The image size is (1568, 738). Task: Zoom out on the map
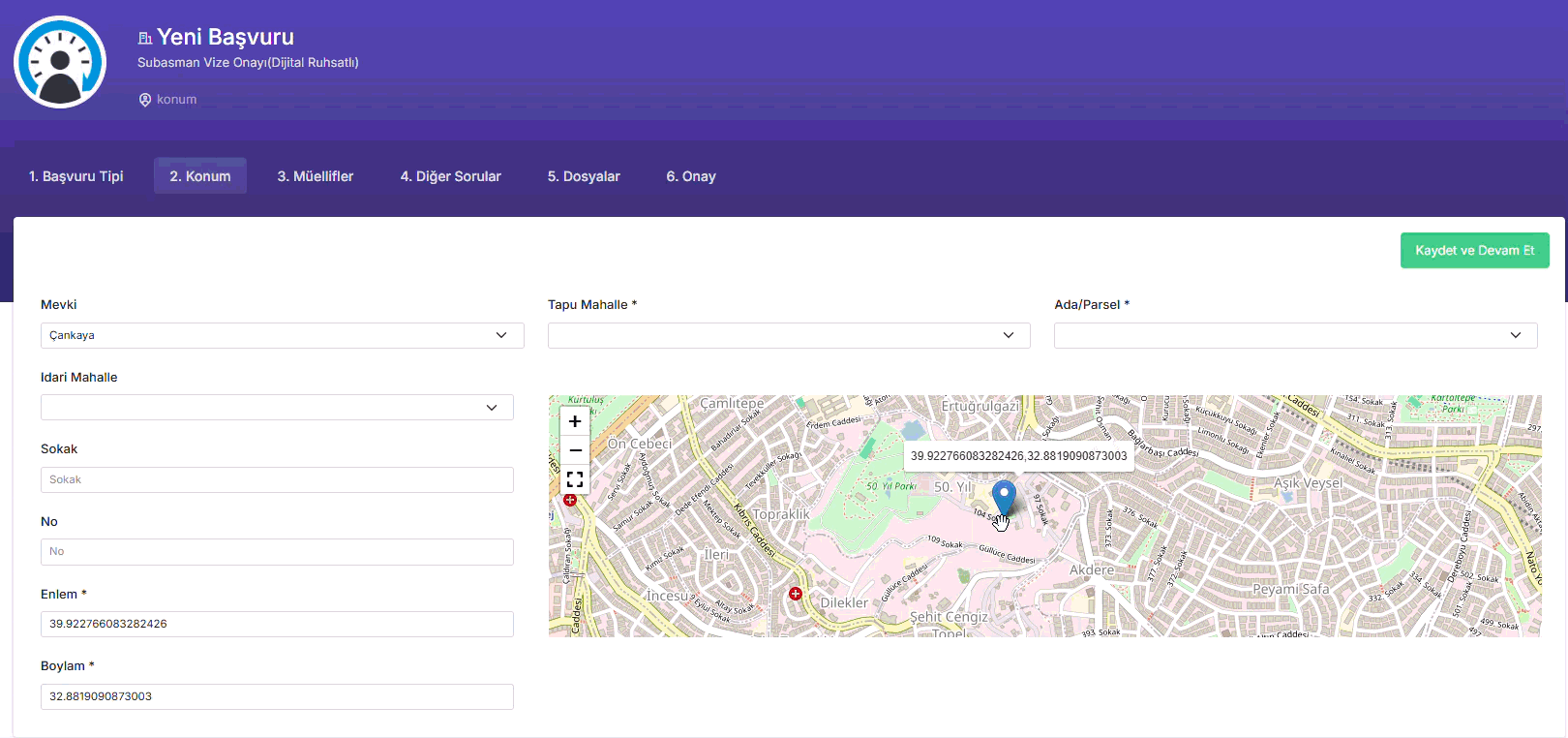pos(575,450)
